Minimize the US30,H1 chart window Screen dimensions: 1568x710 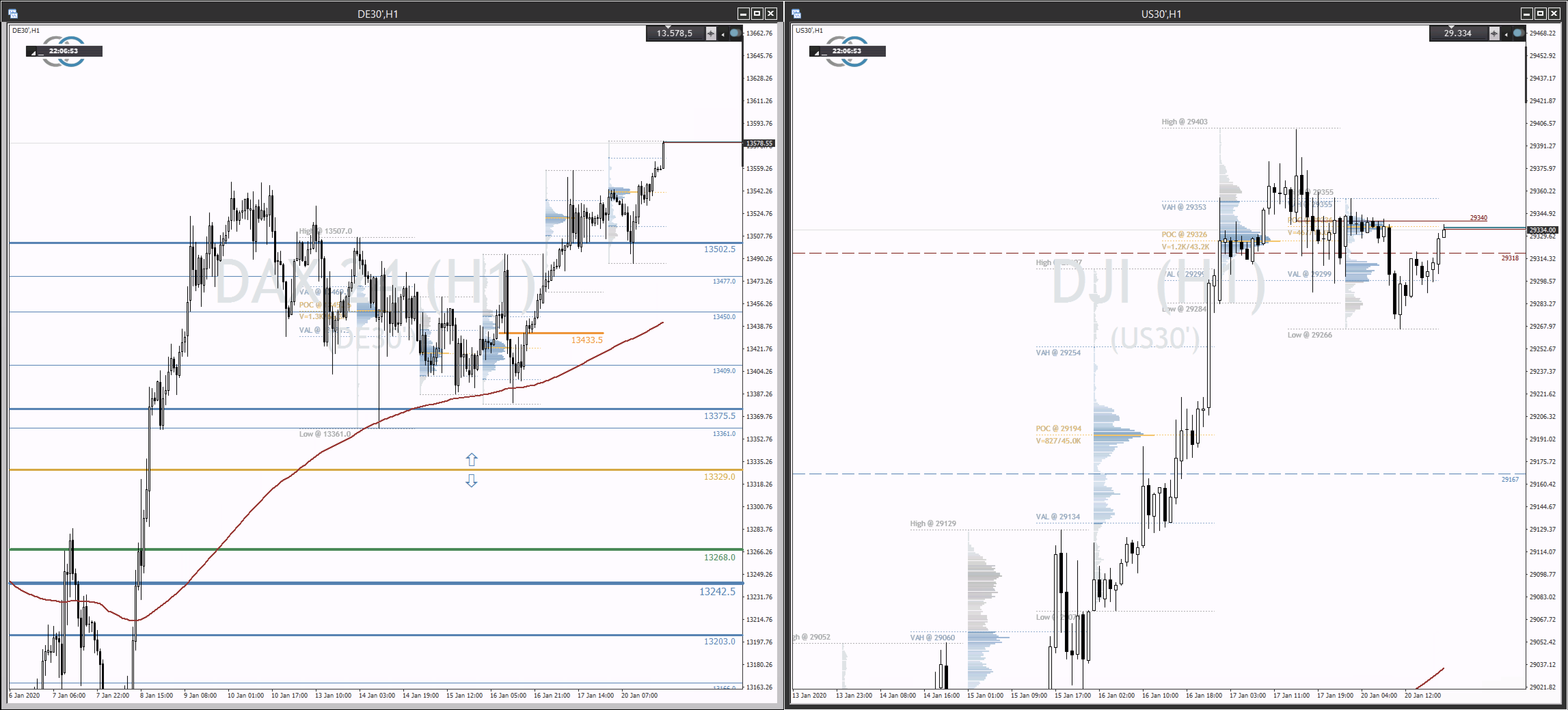[x=1527, y=13]
